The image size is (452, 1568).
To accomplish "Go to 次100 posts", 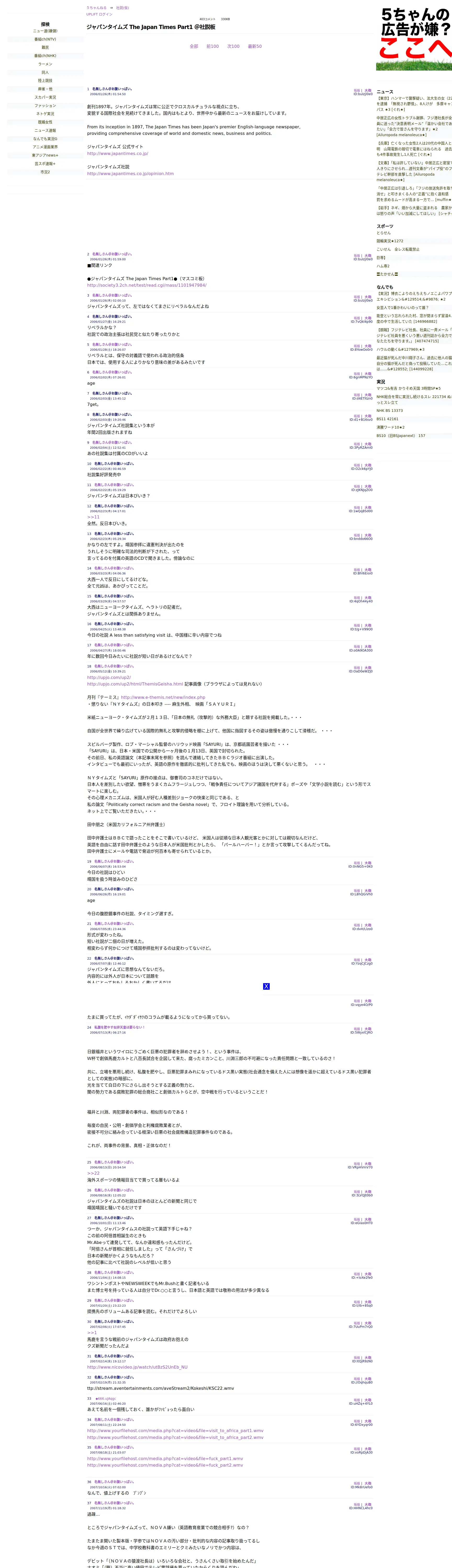I will [233, 46].
